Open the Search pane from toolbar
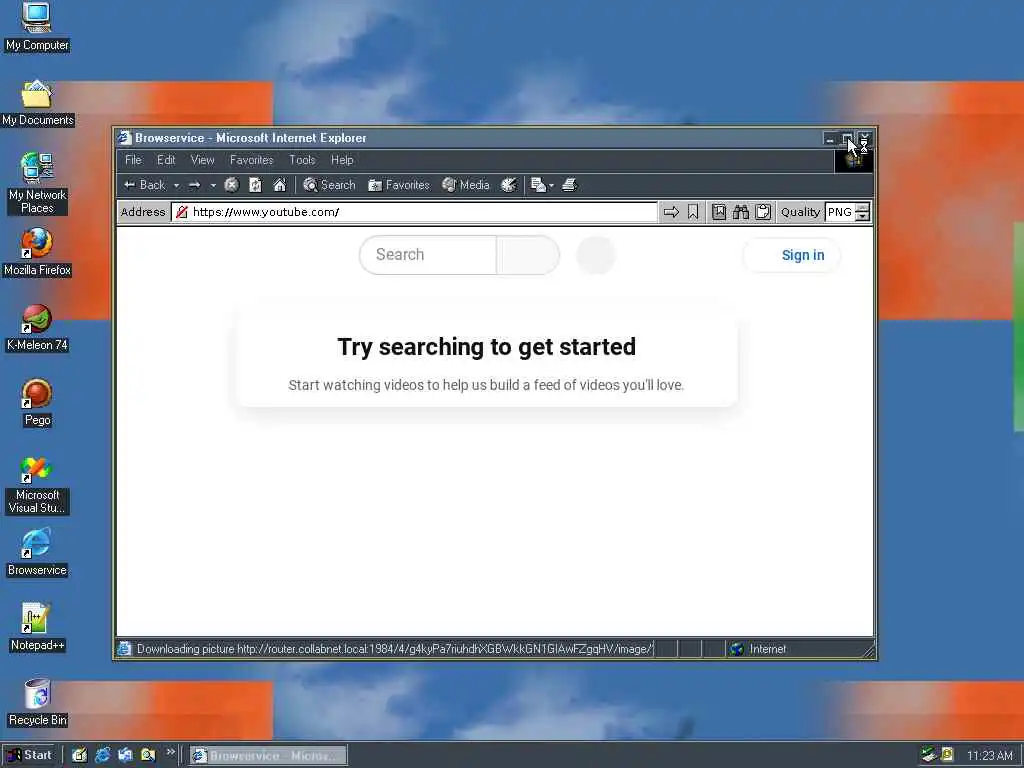Screen dimensions: 1024x768 click(x=329, y=185)
